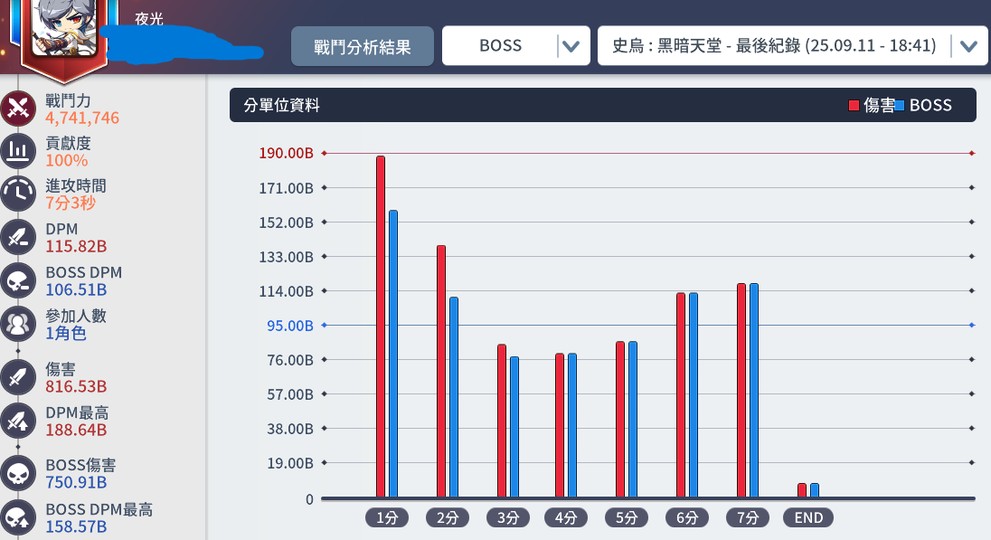991x540 pixels.
Task: Select the 1分 axis label
Action: coord(387,518)
